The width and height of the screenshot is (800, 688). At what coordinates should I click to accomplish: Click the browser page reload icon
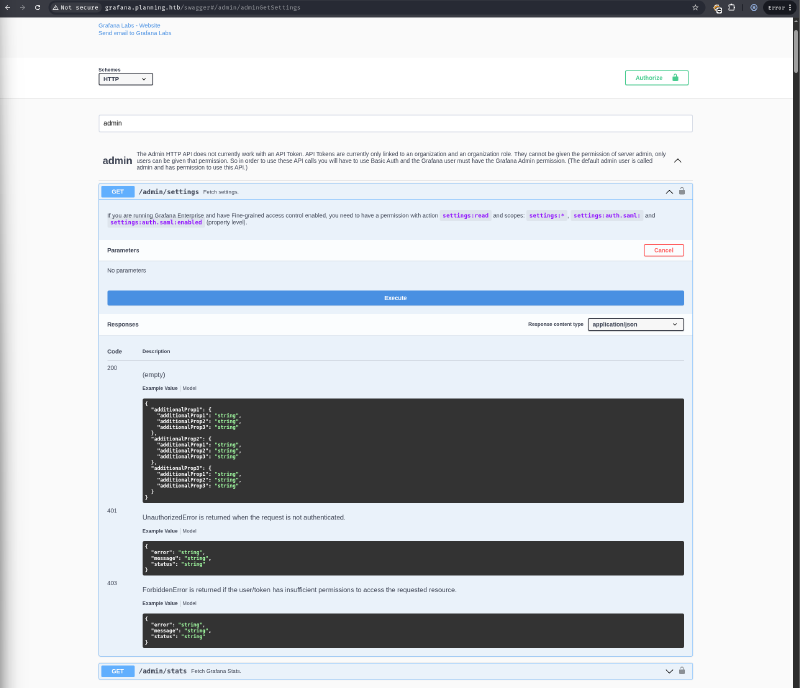click(38, 6)
